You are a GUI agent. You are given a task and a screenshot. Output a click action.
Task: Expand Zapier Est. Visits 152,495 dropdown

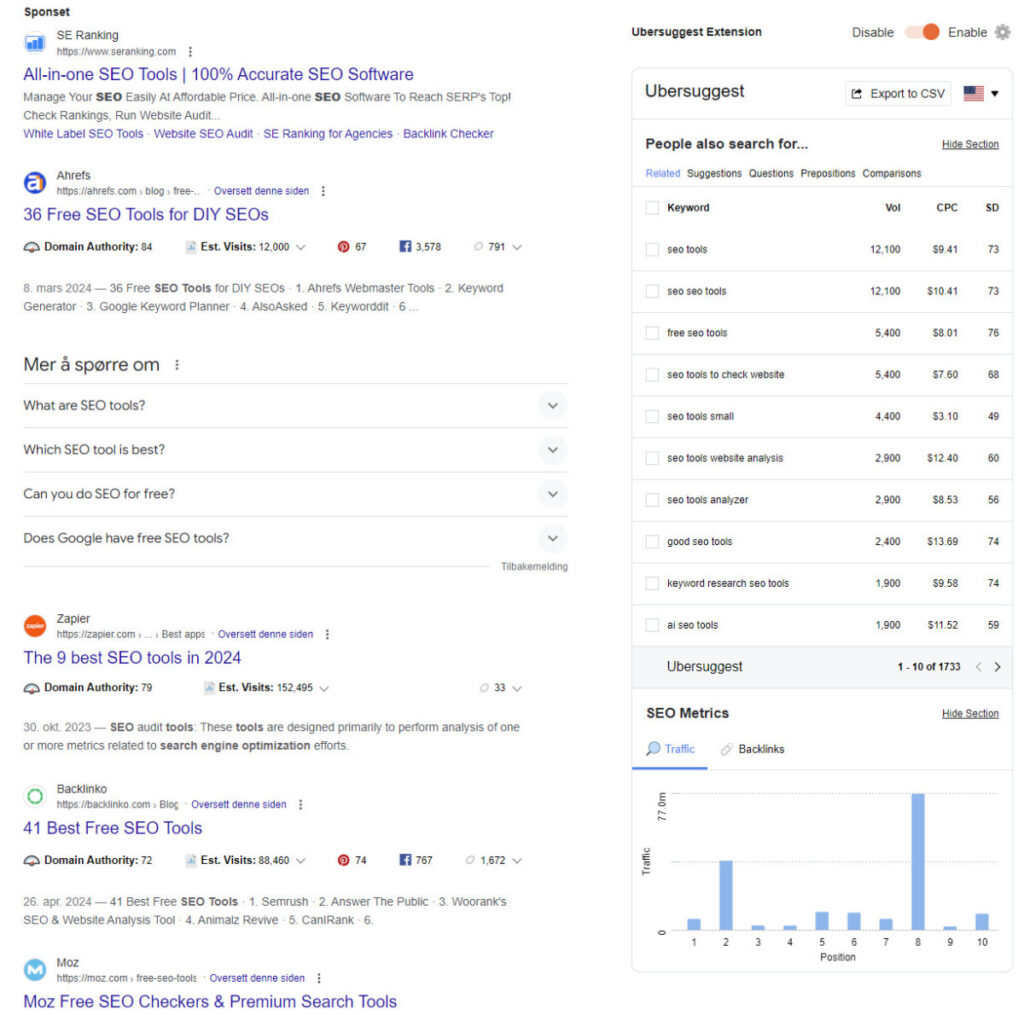click(325, 689)
